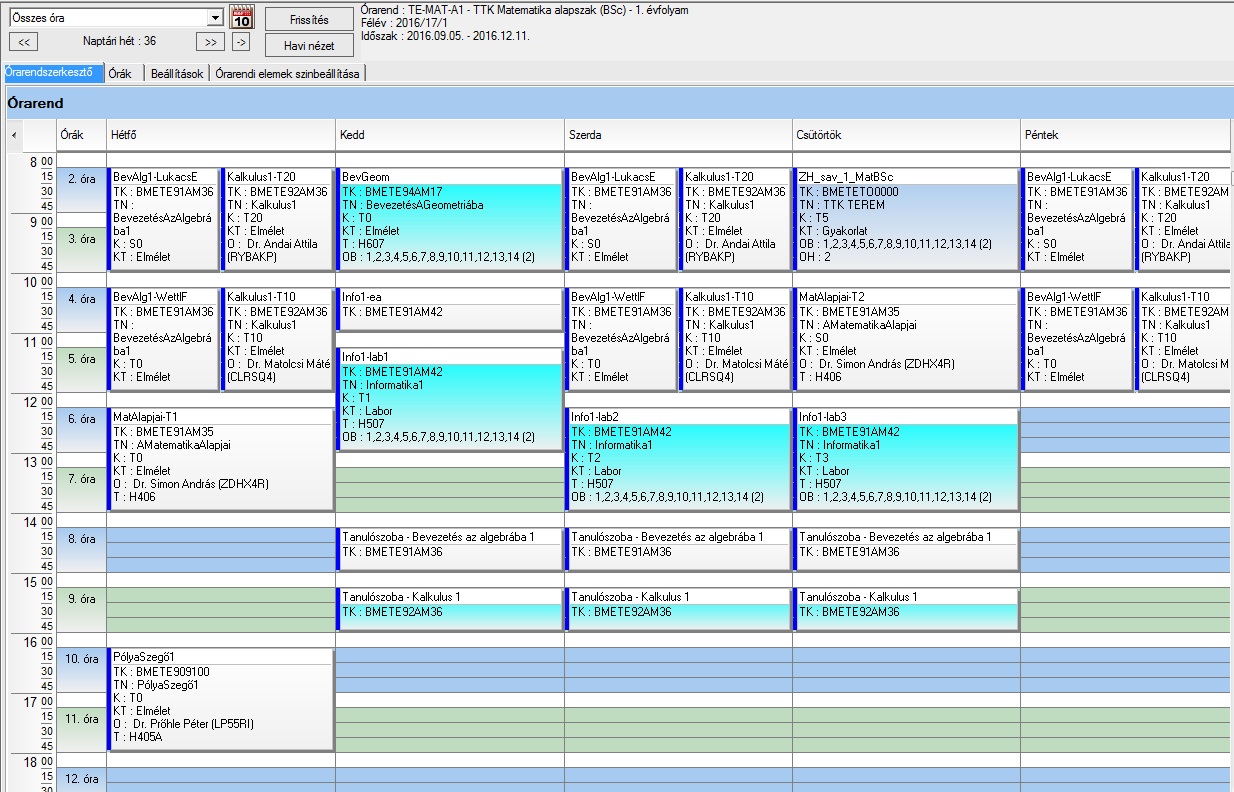Open the Info1-ea schedule entry
Viewport: 1234px width, 792px height.
pyautogui.click(x=449, y=310)
